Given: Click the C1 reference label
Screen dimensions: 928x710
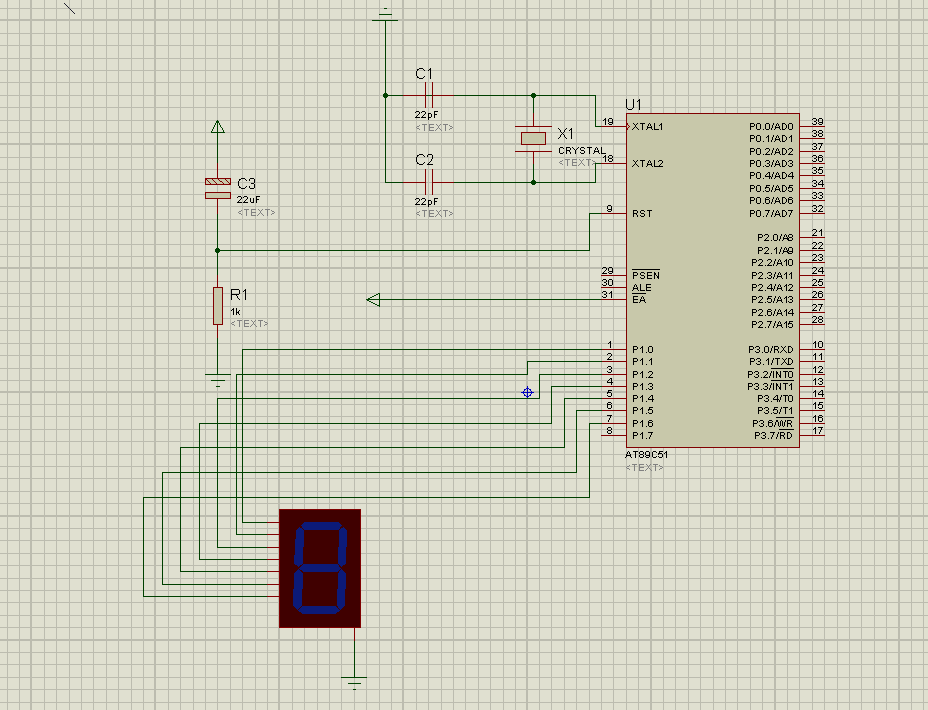Looking at the screenshot, I should click(424, 74).
